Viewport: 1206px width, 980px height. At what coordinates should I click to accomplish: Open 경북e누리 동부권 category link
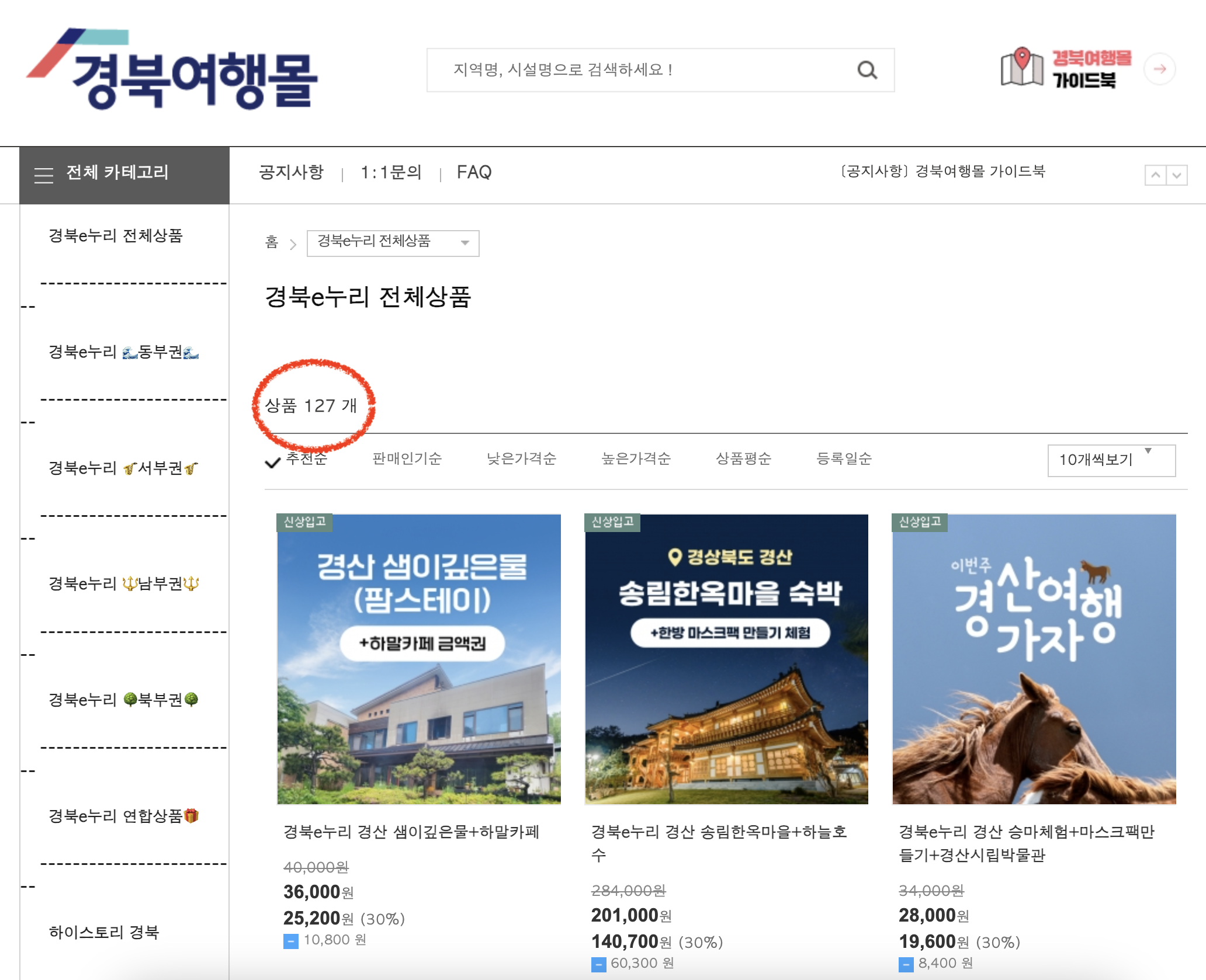[123, 352]
